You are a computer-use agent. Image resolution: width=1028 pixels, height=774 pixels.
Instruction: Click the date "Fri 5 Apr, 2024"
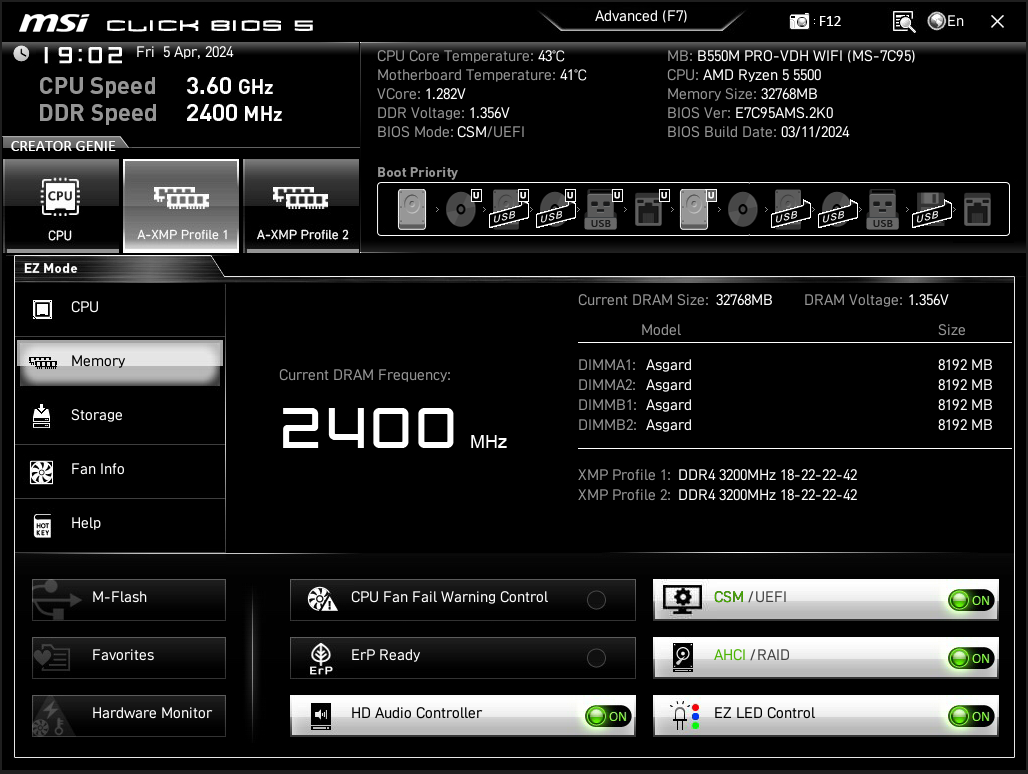(185, 52)
